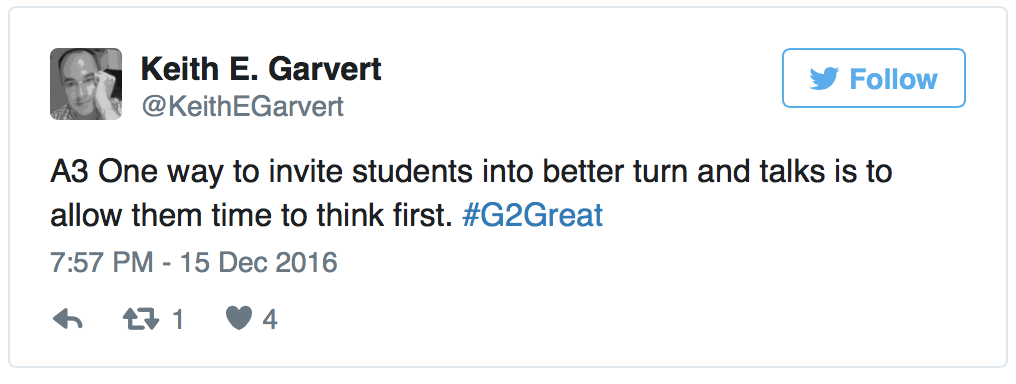Click the like count of 4
Image resolution: width=1016 pixels, height=384 pixels.
pos(270,320)
